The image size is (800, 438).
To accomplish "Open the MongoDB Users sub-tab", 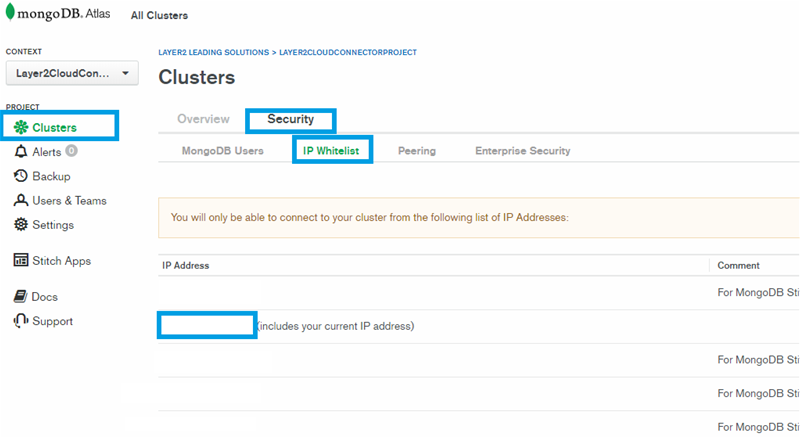I will point(222,151).
